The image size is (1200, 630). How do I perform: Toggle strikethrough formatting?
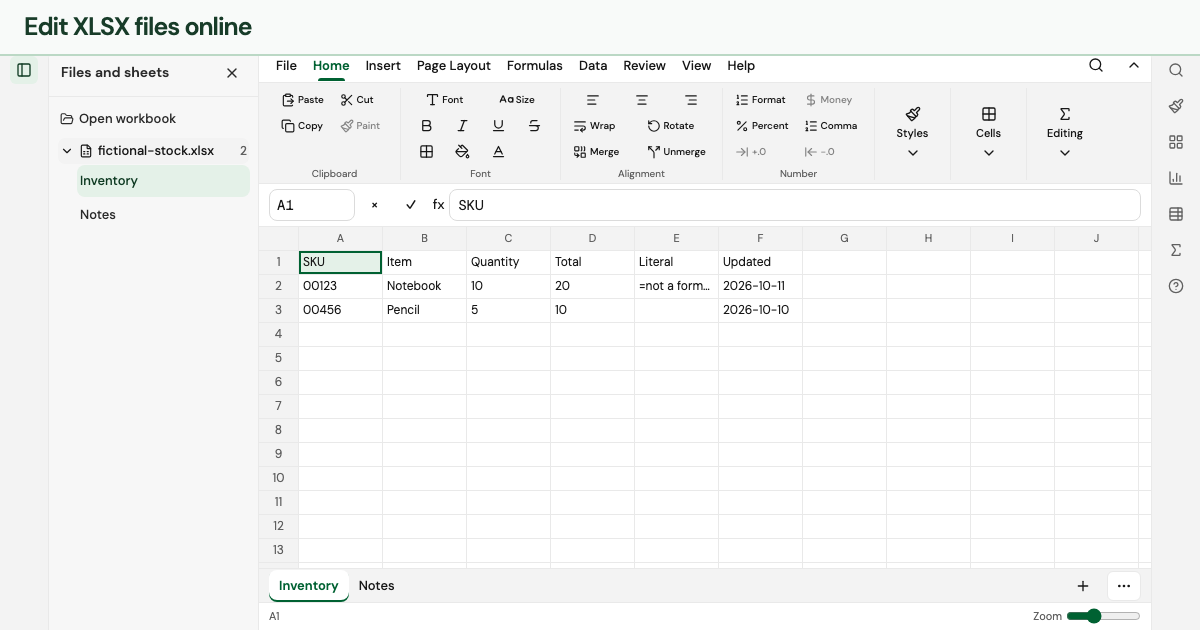pyautogui.click(x=534, y=126)
